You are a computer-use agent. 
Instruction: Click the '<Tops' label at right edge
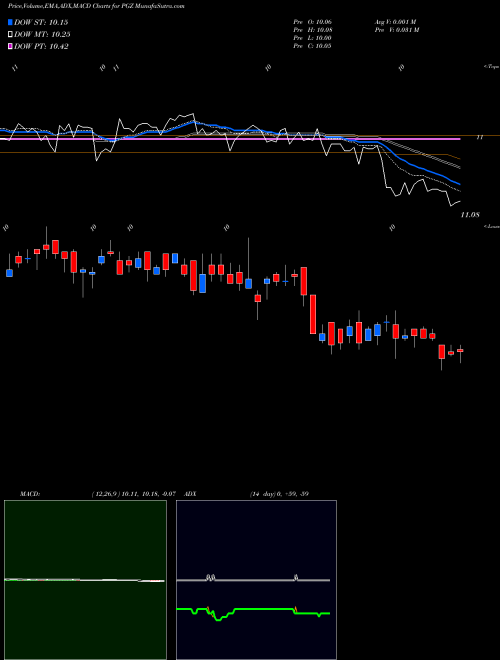click(x=491, y=67)
